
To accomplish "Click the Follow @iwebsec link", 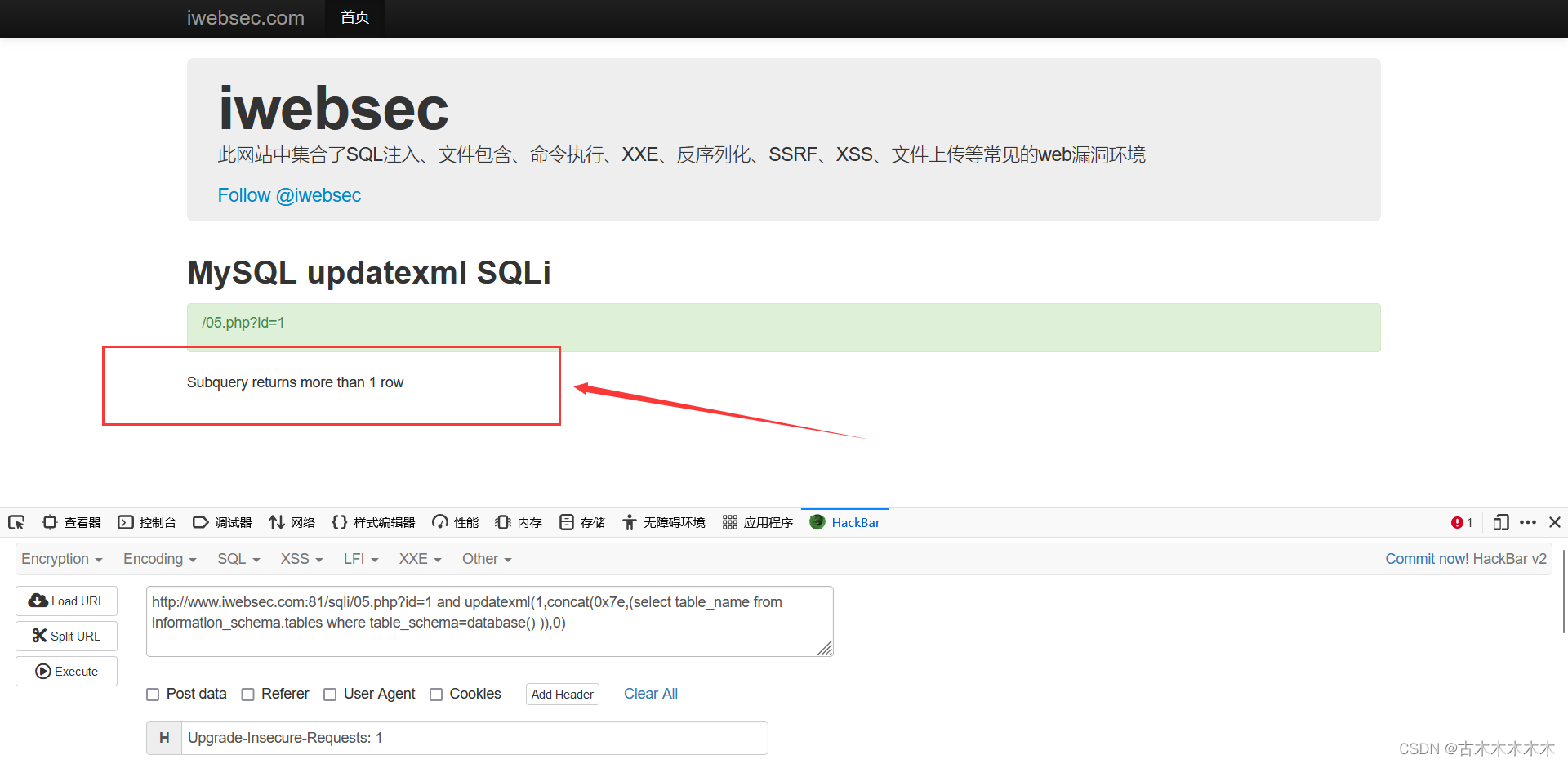I will [x=289, y=195].
